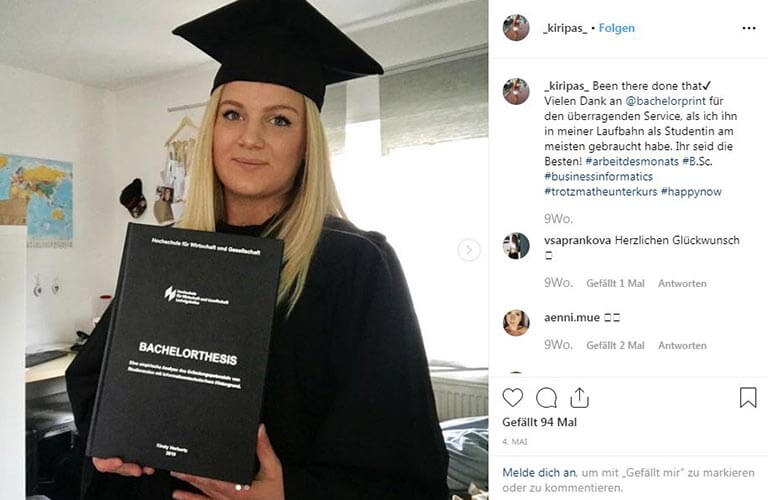Open comments via speech bubble icon
Screen dimensions: 768x500
tap(546, 398)
